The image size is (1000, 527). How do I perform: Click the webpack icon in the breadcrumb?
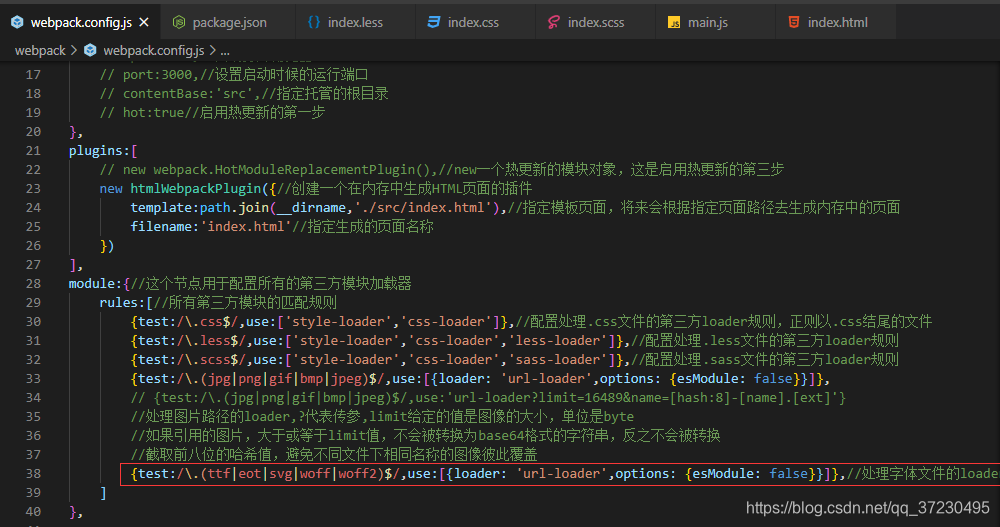coord(91,50)
